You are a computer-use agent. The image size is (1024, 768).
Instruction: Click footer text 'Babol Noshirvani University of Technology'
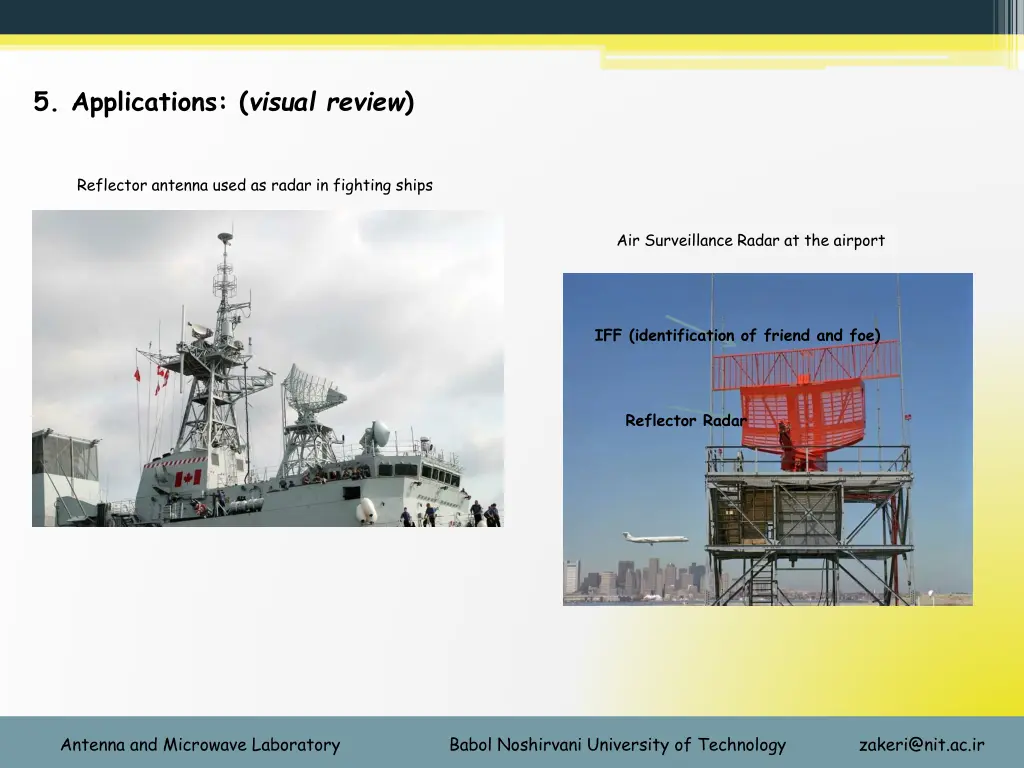point(618,745)
